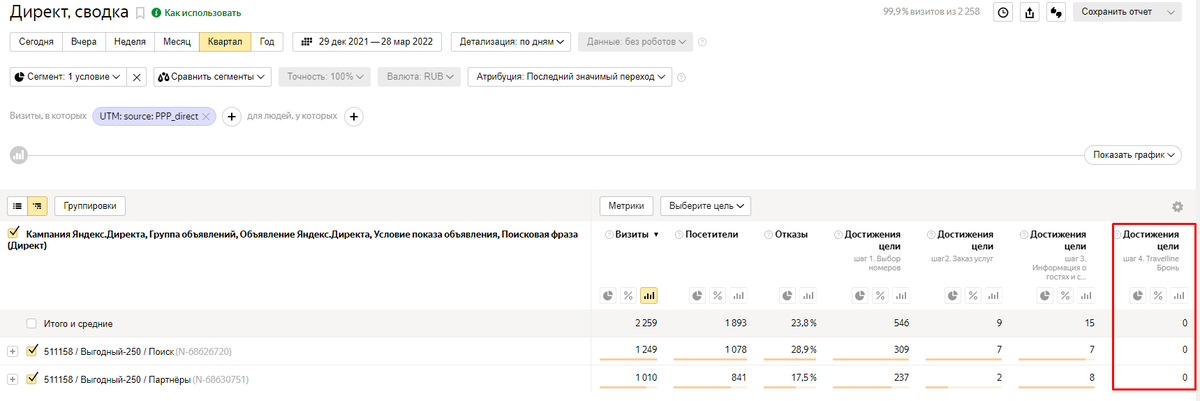The image size is (1200, 401).
Task: Remove the UTM: source: PPP_direct filter
Action: pos(206,117)
